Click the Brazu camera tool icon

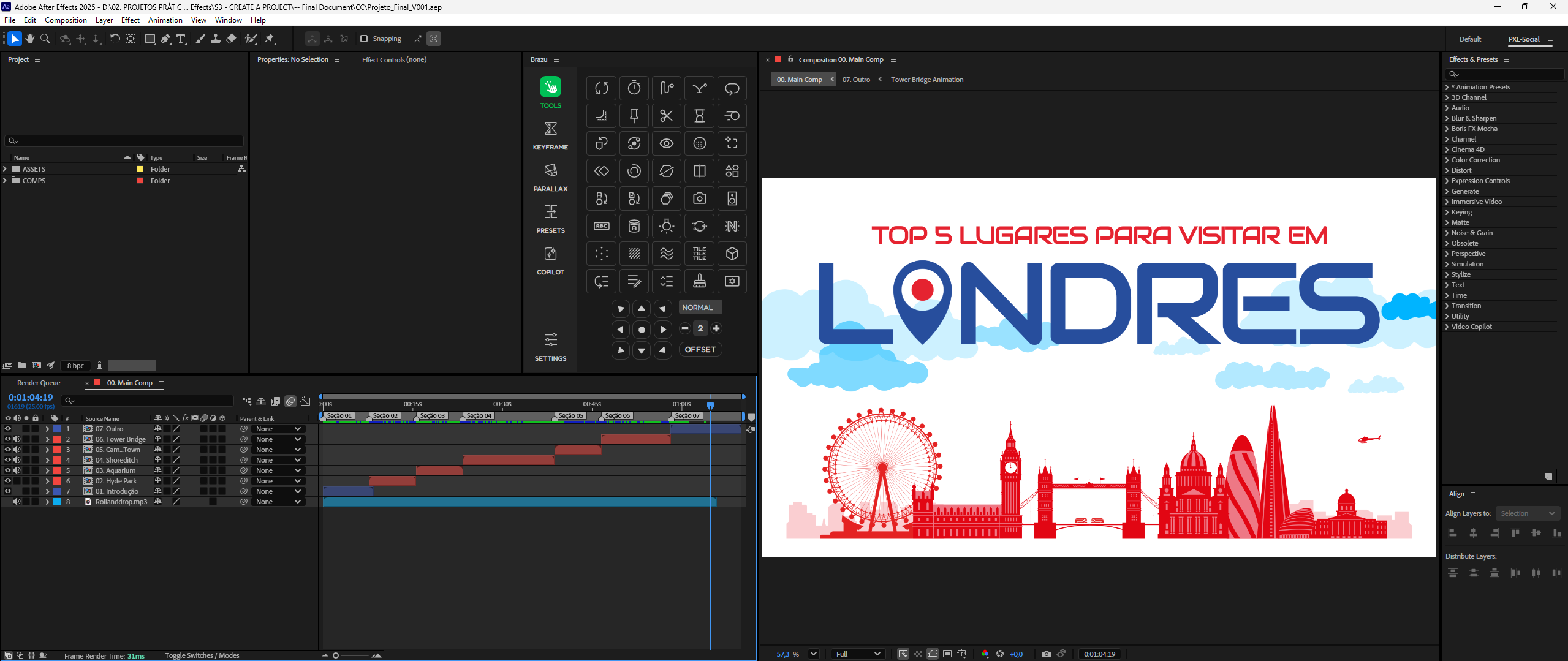pyautogui.click(x=699, y=198)
